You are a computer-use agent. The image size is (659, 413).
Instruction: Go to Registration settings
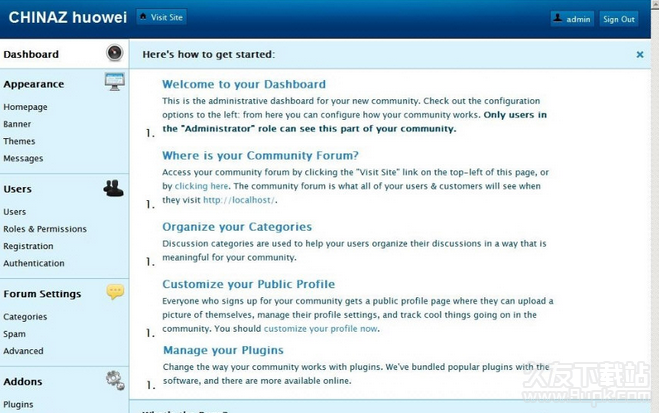coord(28,246)
